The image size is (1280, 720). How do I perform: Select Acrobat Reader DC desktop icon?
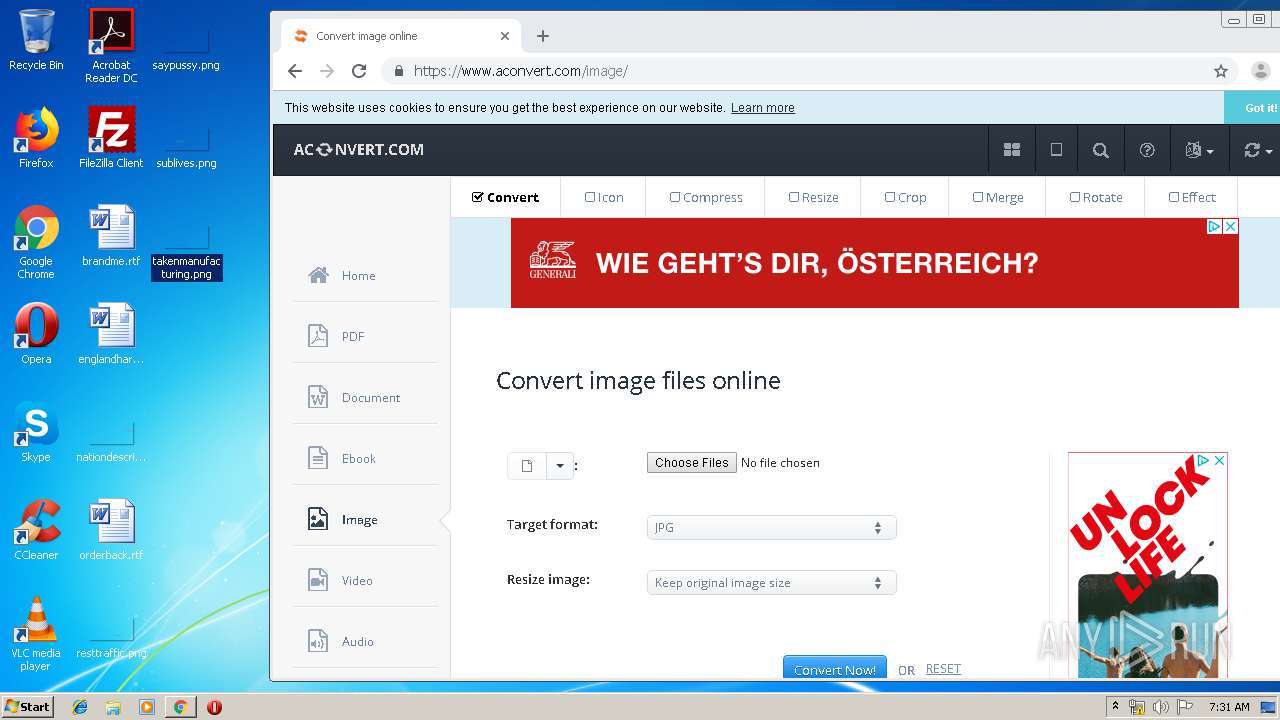(x=111, y=46)
